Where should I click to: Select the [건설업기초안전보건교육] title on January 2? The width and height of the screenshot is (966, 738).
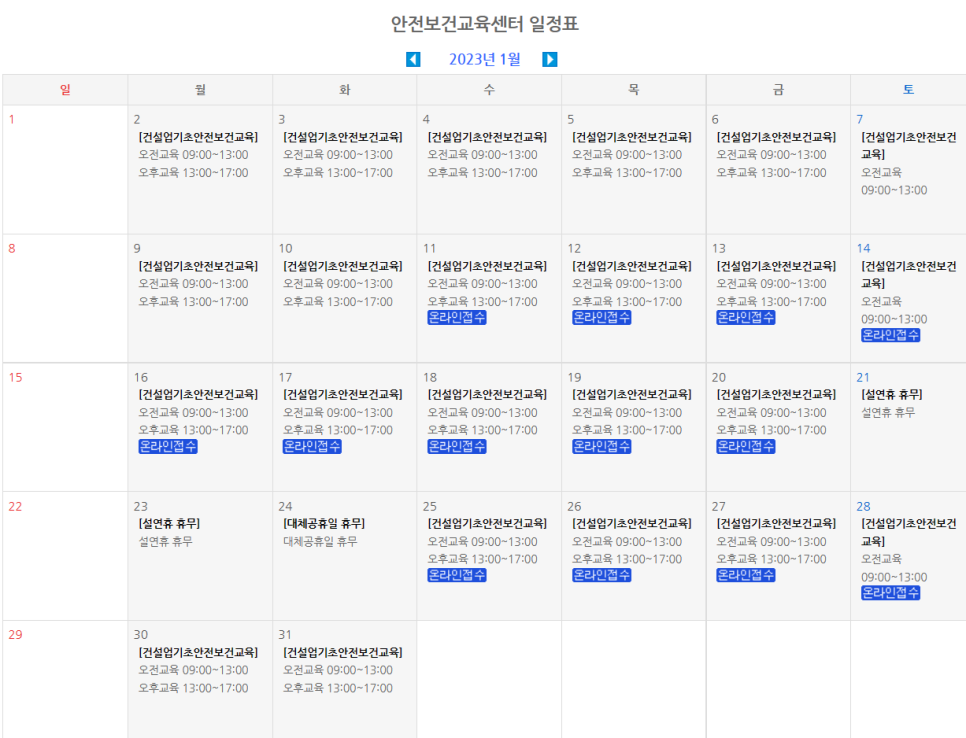point(198,137)
